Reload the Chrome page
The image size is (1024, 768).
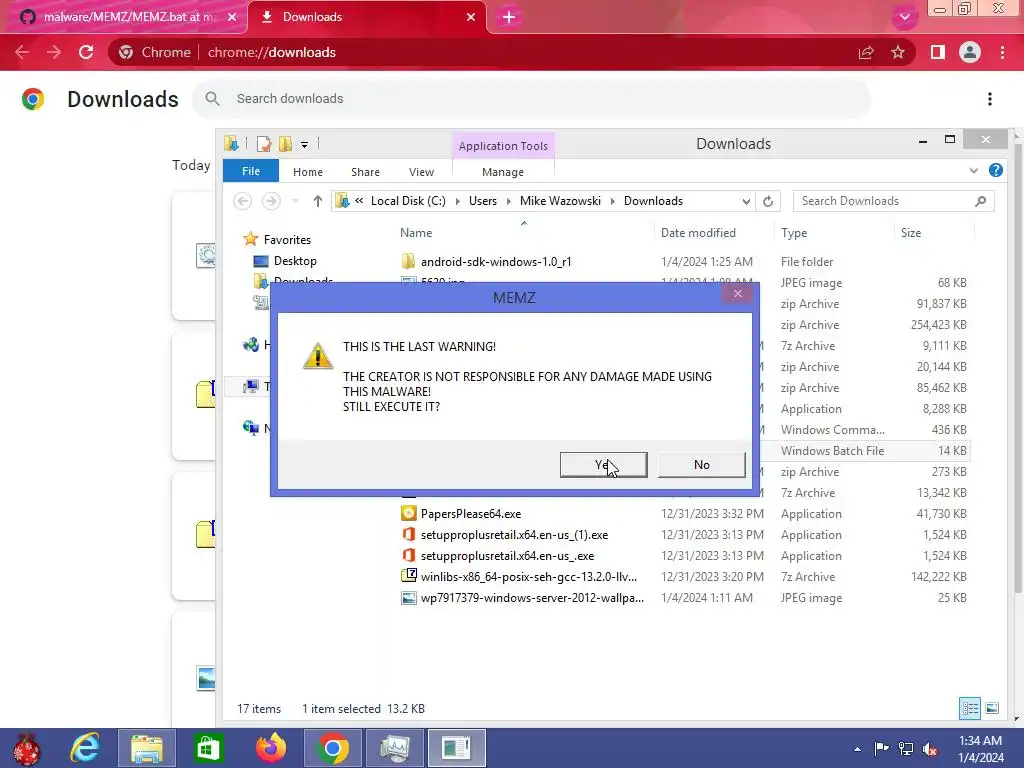click(x=86, y=52)
